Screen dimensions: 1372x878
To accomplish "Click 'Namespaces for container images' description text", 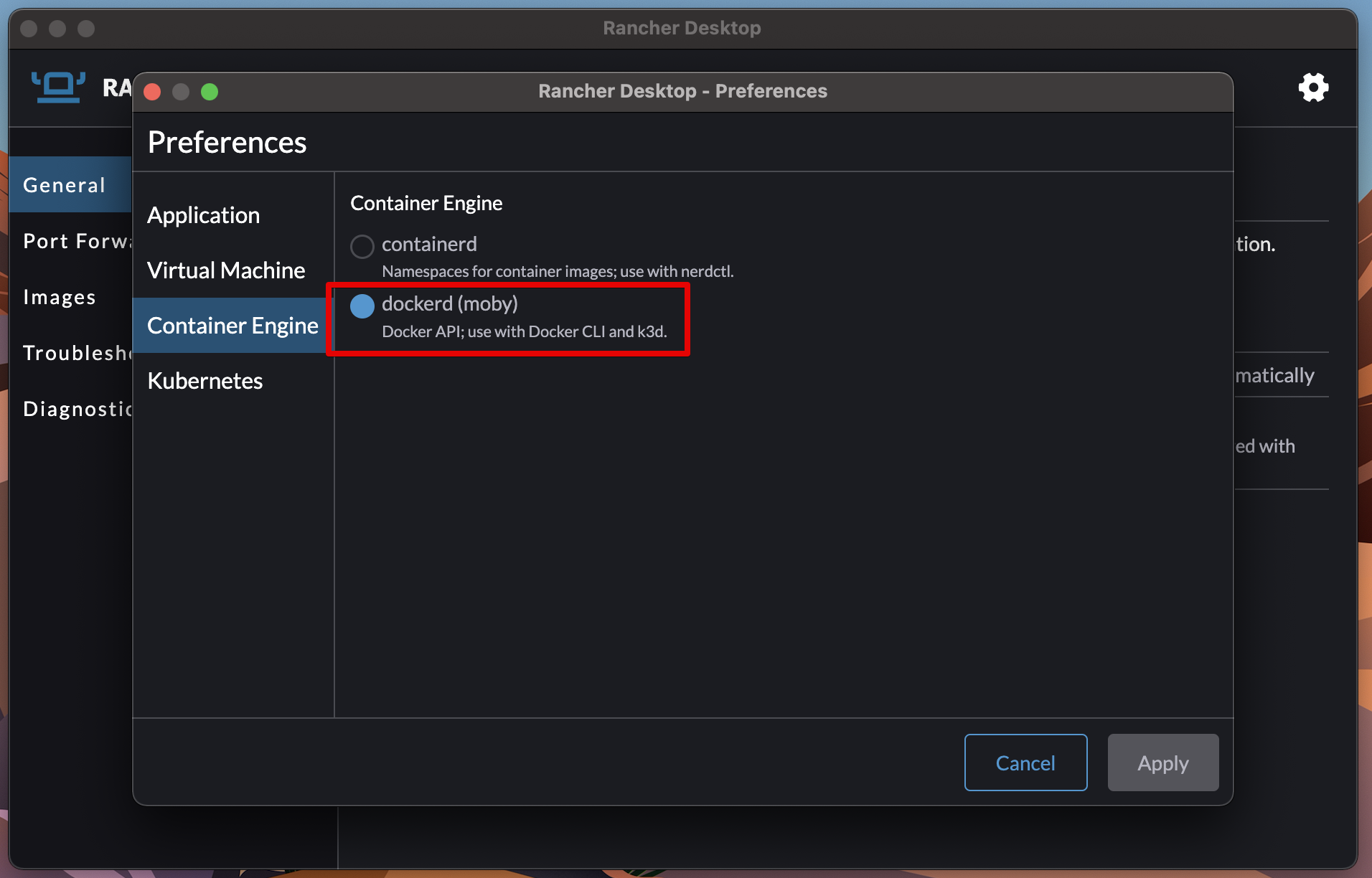I will pos(558,271).
